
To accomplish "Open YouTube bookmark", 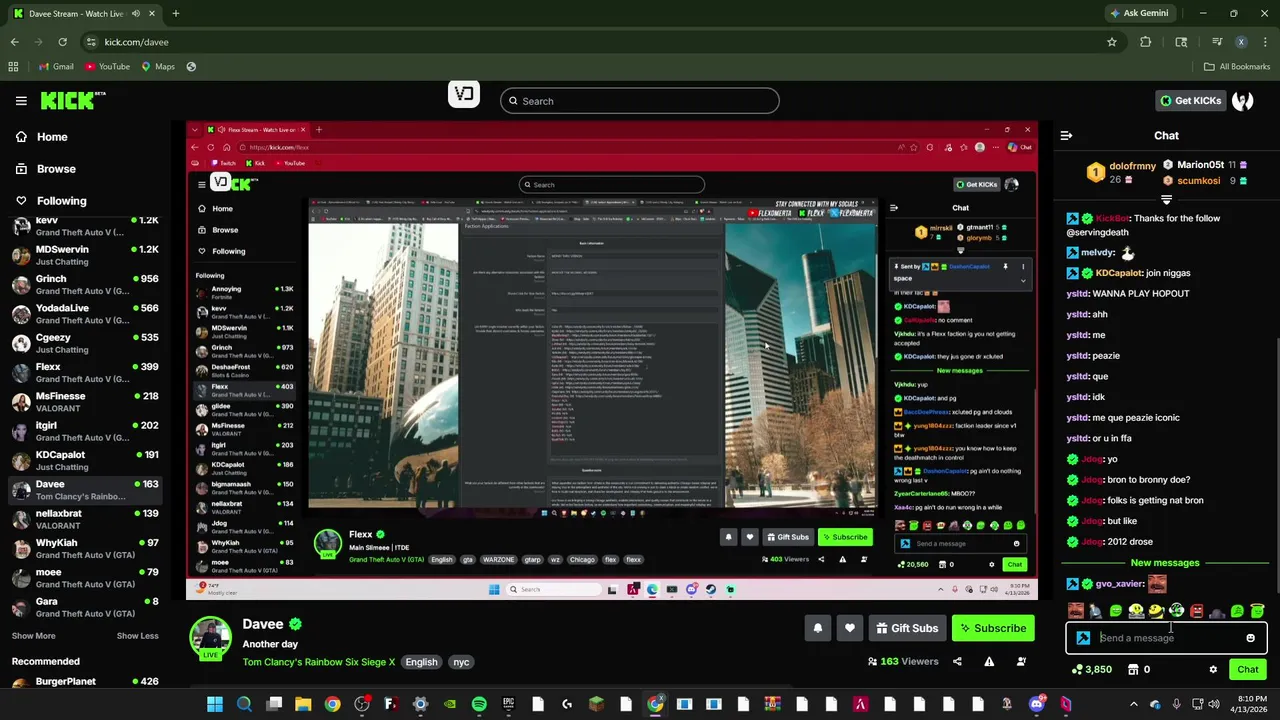I will pos(107,67).
